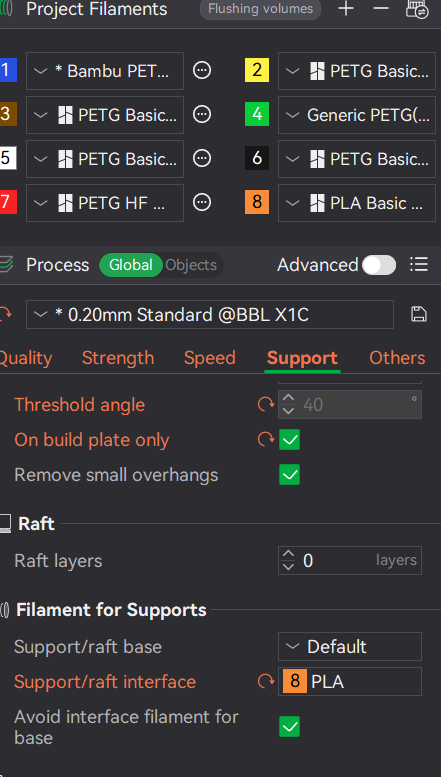Remove last filament with minus icon

coord(381,9)
